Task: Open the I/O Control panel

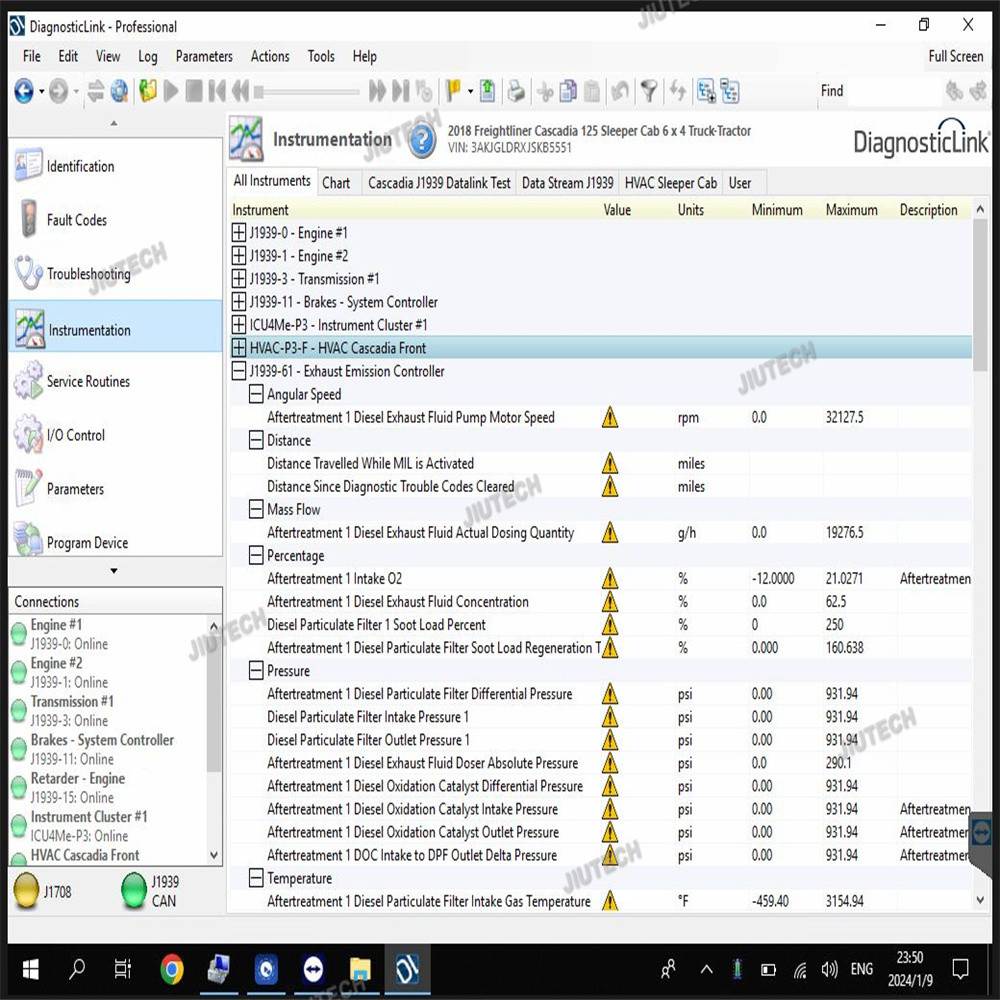Action: tap(76, 435)
